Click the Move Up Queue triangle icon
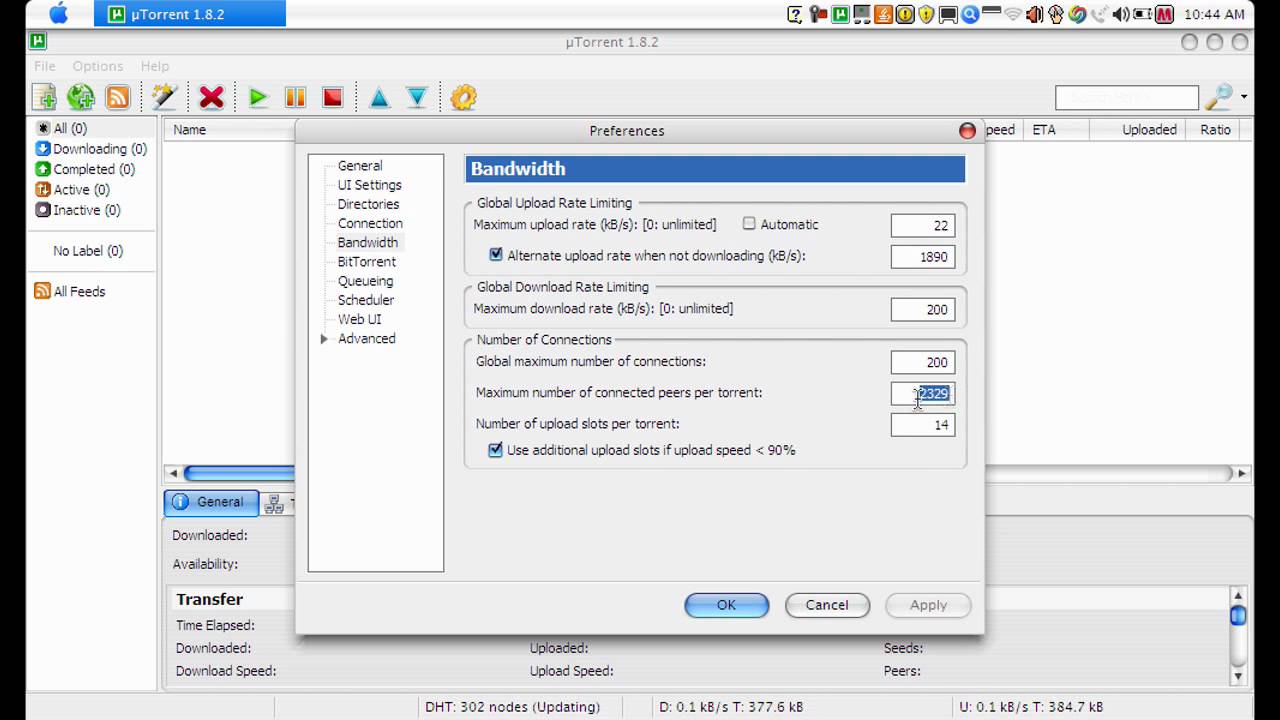The width and height of the screenshot is (1280, 720). point(379,97)
